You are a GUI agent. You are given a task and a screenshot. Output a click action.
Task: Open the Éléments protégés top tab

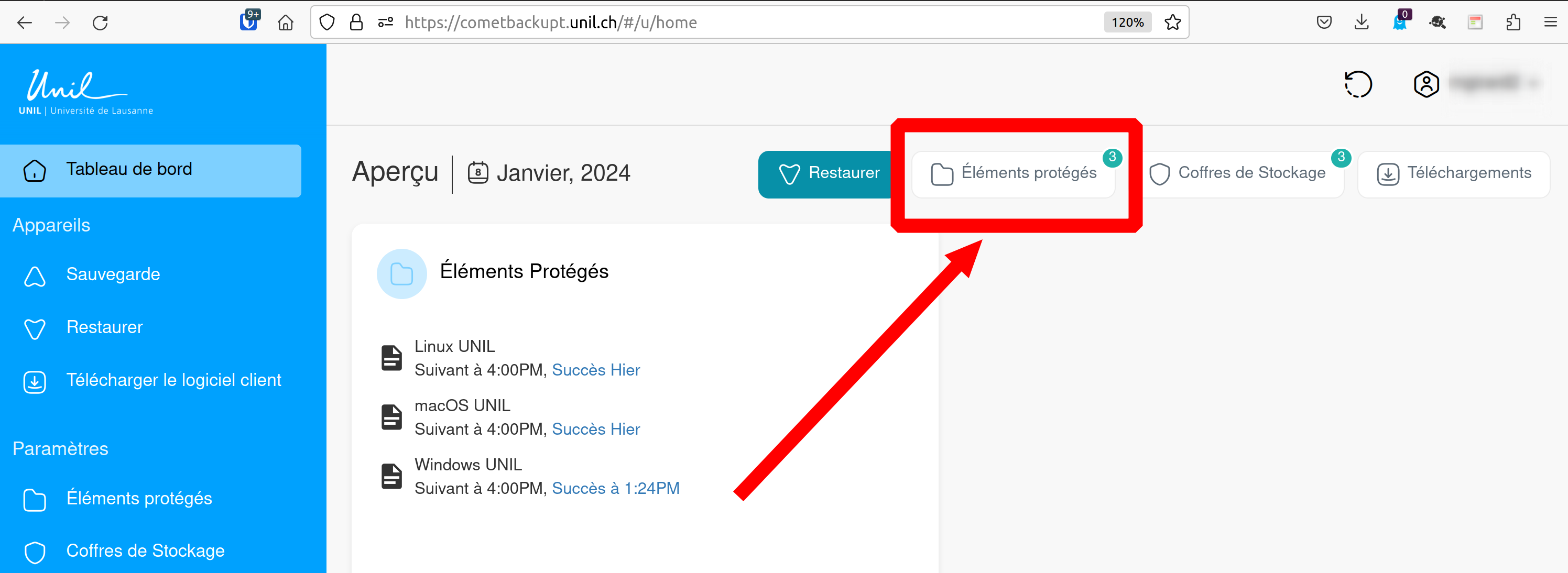tap(1014, 174)
